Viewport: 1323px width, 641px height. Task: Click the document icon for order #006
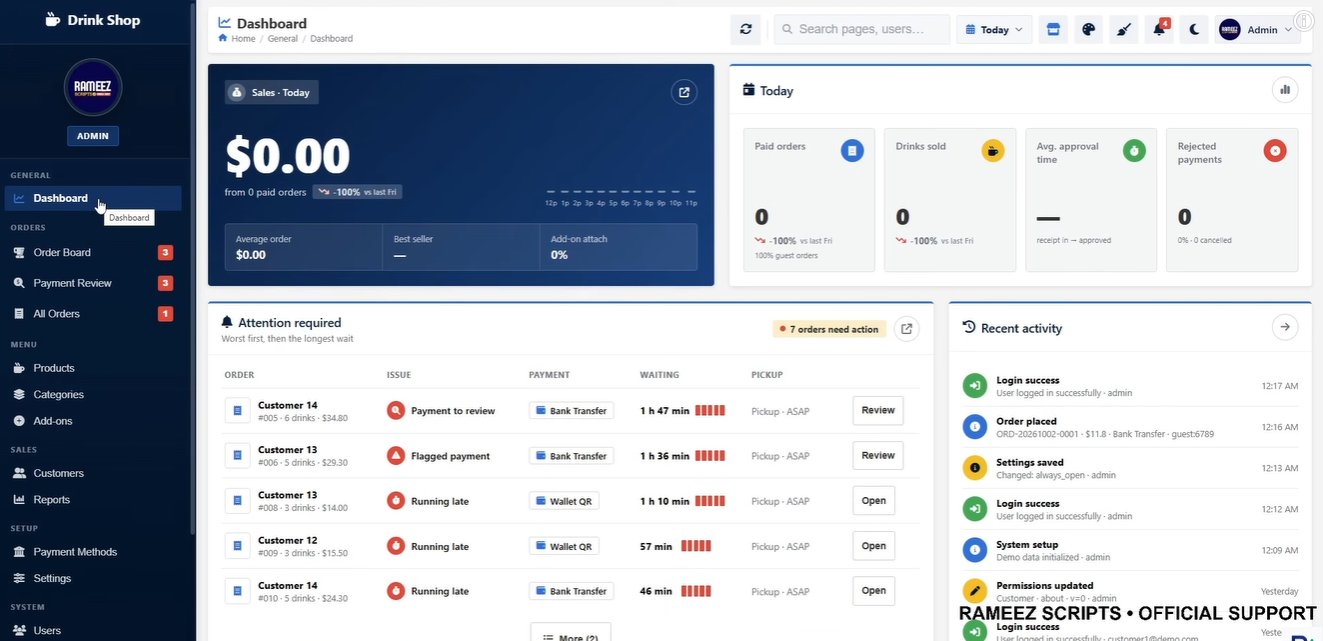[x=237, y=455]
